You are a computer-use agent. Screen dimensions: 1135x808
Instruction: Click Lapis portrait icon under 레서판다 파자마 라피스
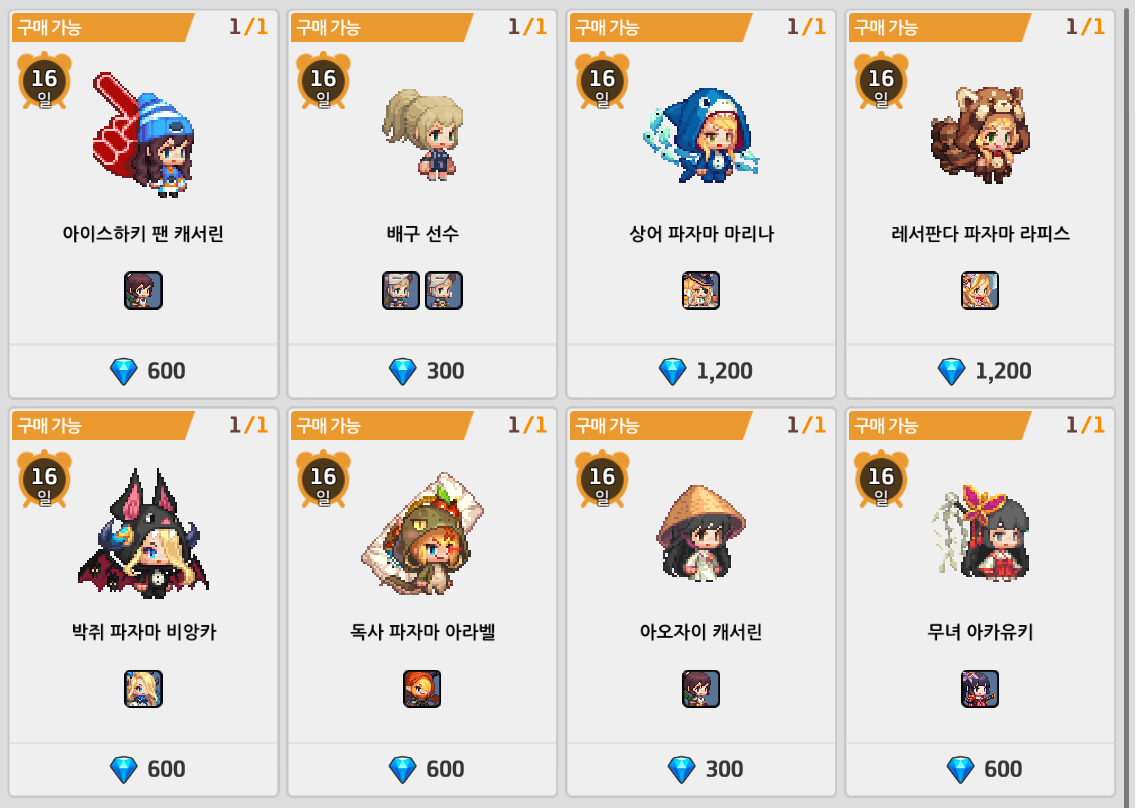(x=980, y=290)
